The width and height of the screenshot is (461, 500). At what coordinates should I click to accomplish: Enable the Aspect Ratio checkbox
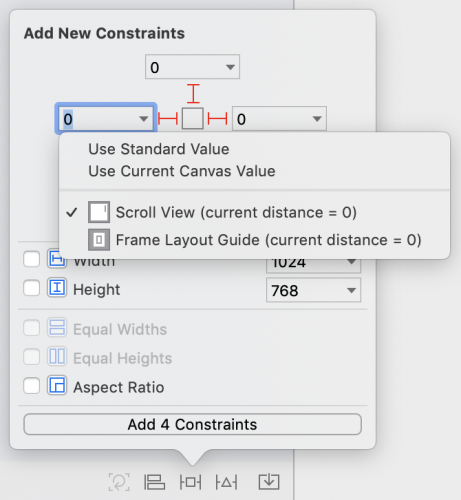[32, 386]
